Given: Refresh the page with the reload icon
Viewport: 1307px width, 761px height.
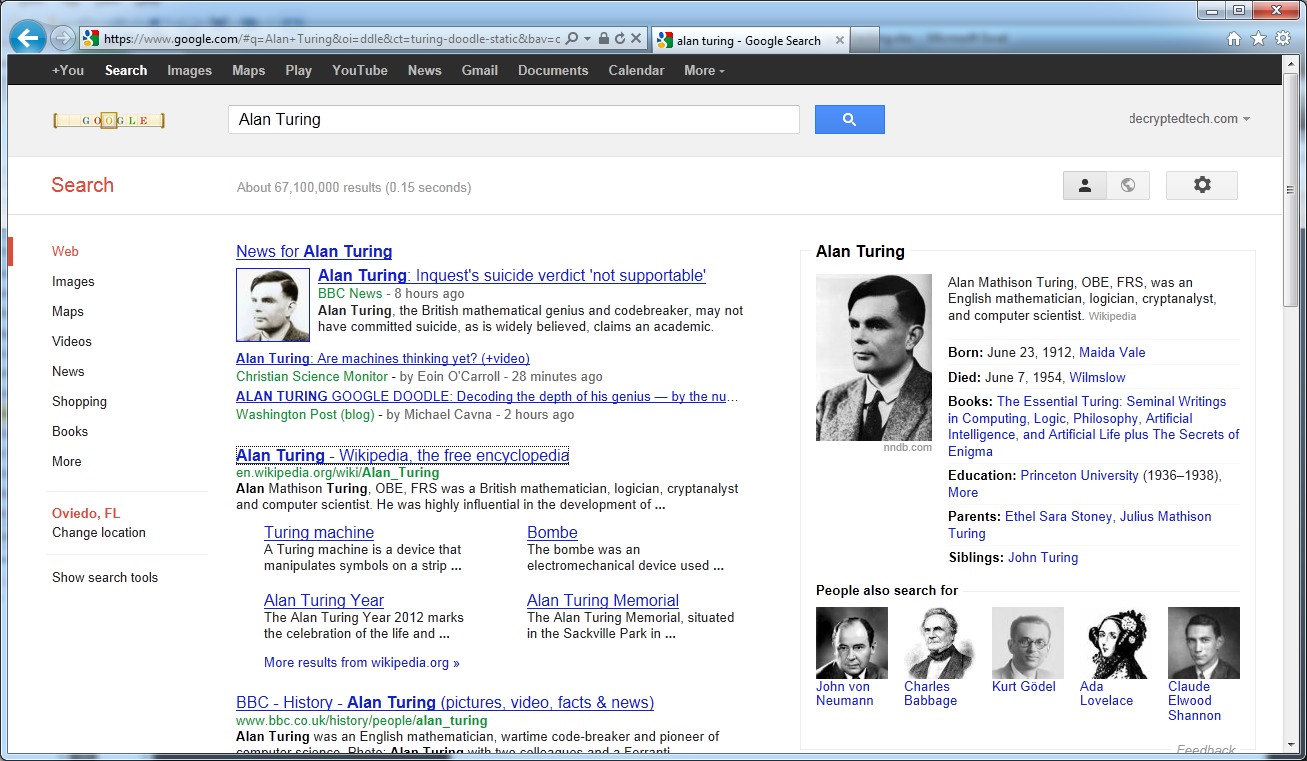Looking at the screenshot, I should tap(619, 39).
